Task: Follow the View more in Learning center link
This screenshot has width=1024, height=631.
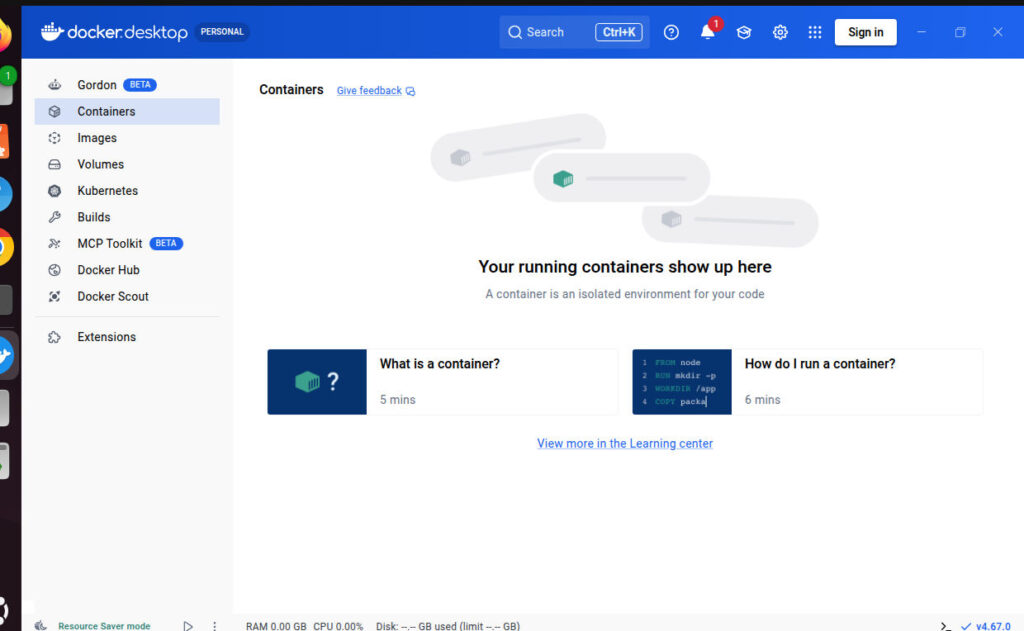Action: (x=625, y=444)
